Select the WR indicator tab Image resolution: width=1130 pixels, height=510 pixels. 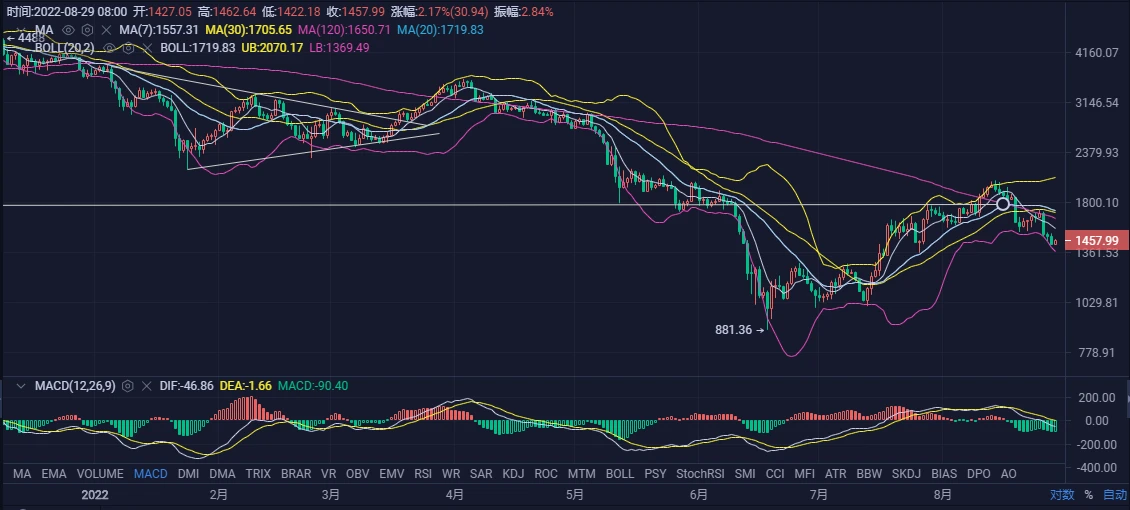click(x=451, y=474)
